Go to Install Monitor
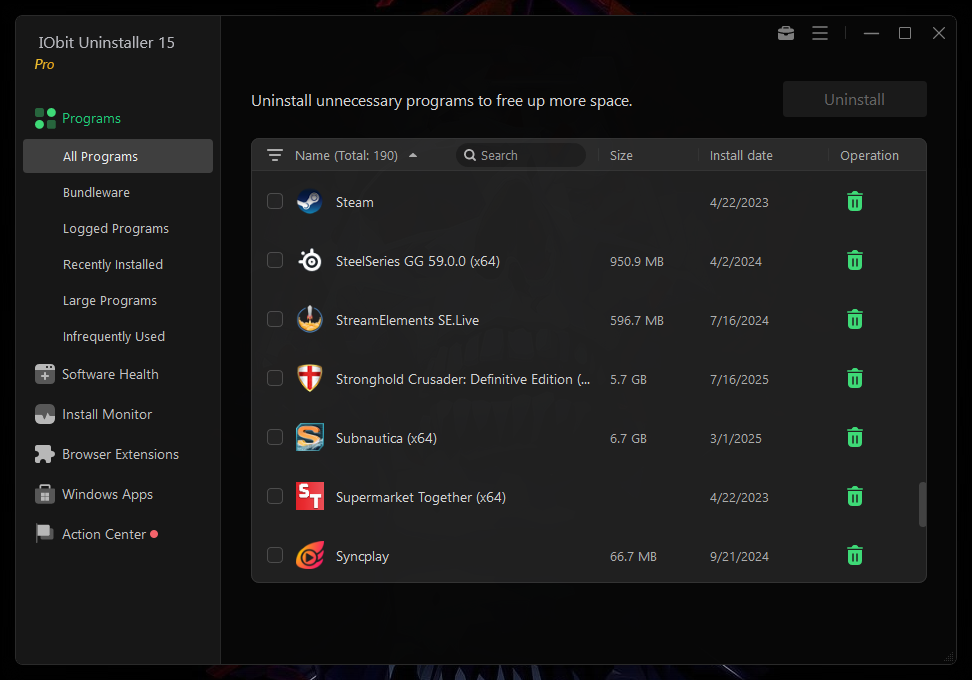This screenshot has width=972, height=680. click(x=107, y=414)
